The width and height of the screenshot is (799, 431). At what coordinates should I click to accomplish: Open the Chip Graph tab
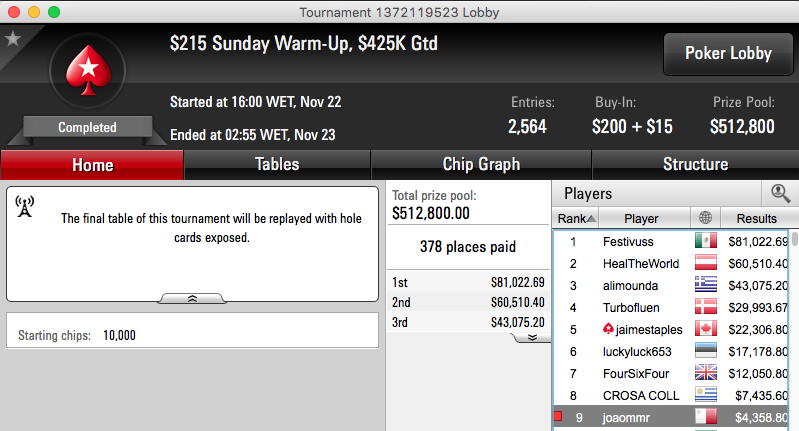tap(481, 165)
